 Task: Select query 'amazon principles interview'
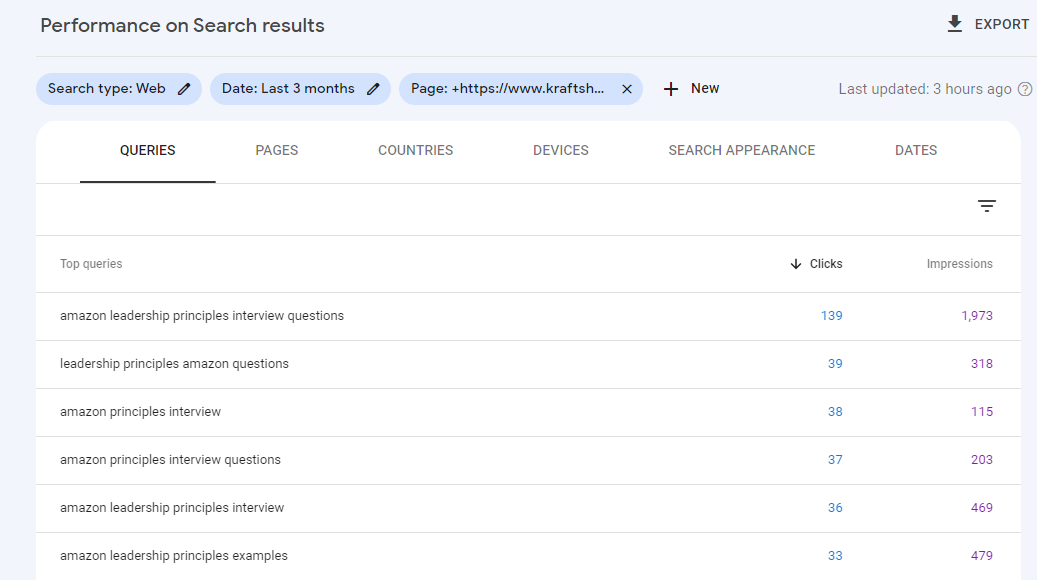pos(140,411)
